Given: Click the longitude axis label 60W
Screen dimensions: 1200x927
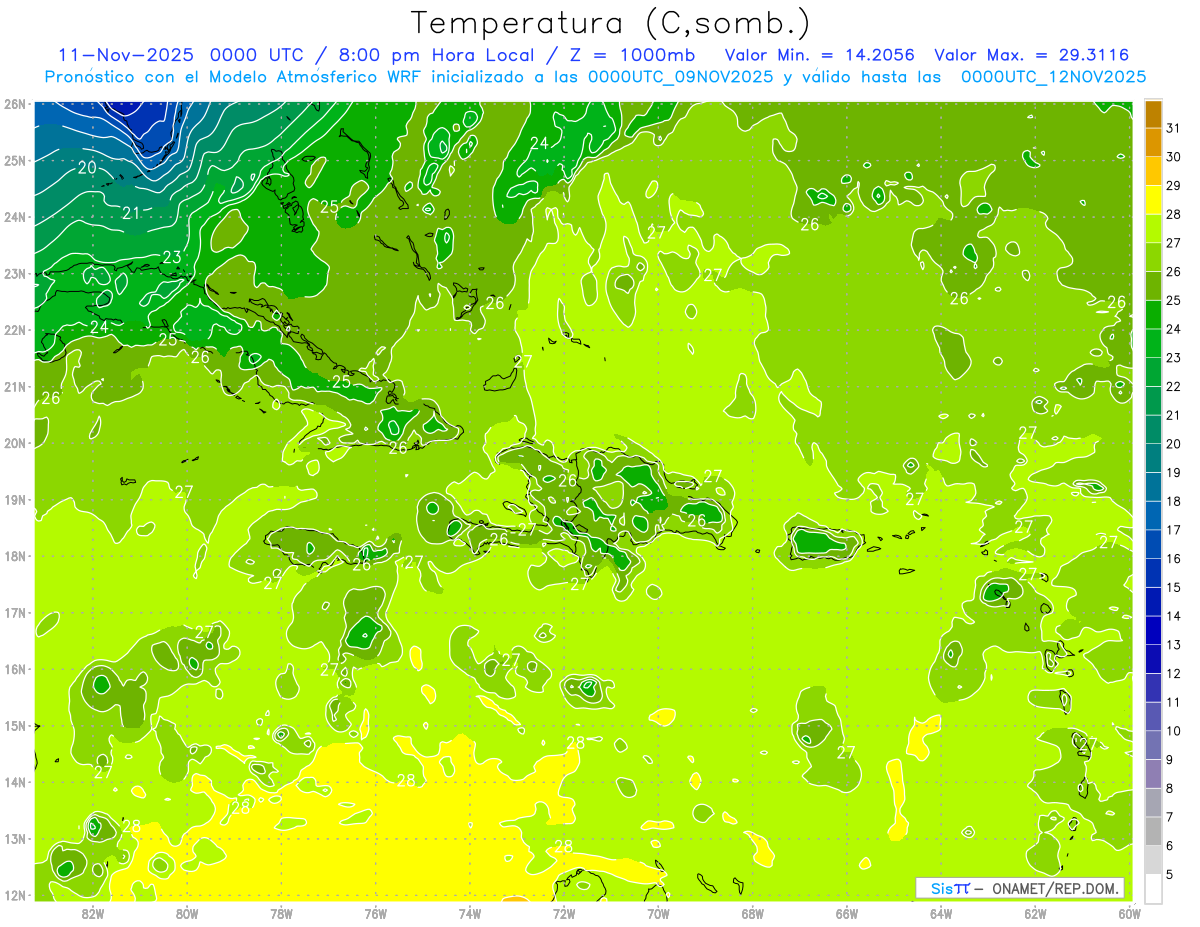Looking at the screenshot, I should (1130, 913).
